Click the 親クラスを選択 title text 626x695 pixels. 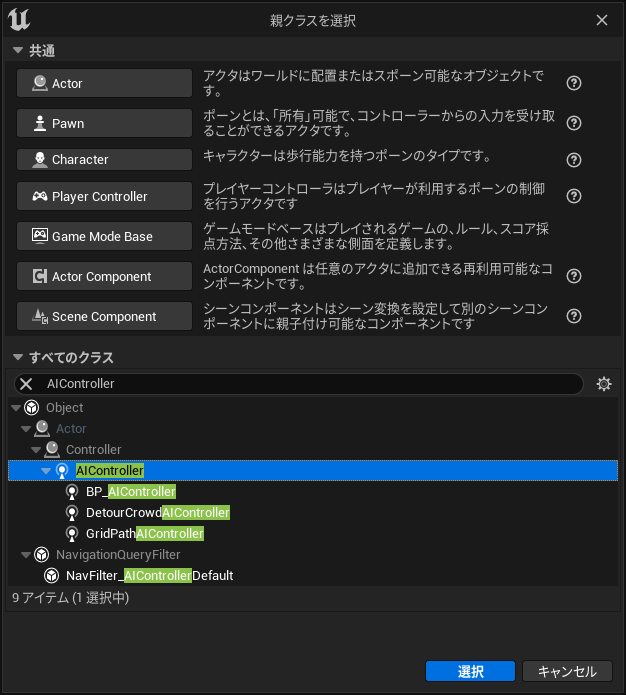[313, 20]
